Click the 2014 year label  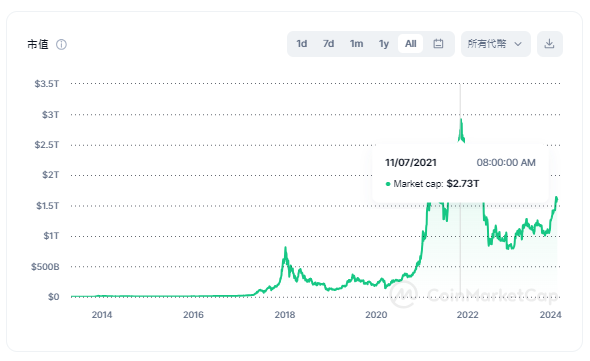(x=102, y=315)
